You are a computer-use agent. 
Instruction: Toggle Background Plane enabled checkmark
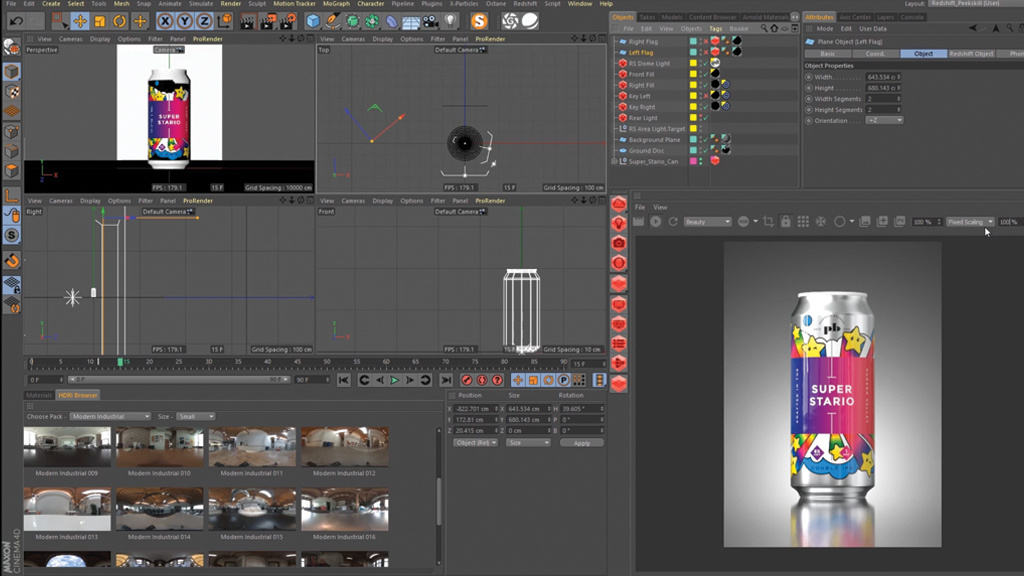tap(706, 140)
